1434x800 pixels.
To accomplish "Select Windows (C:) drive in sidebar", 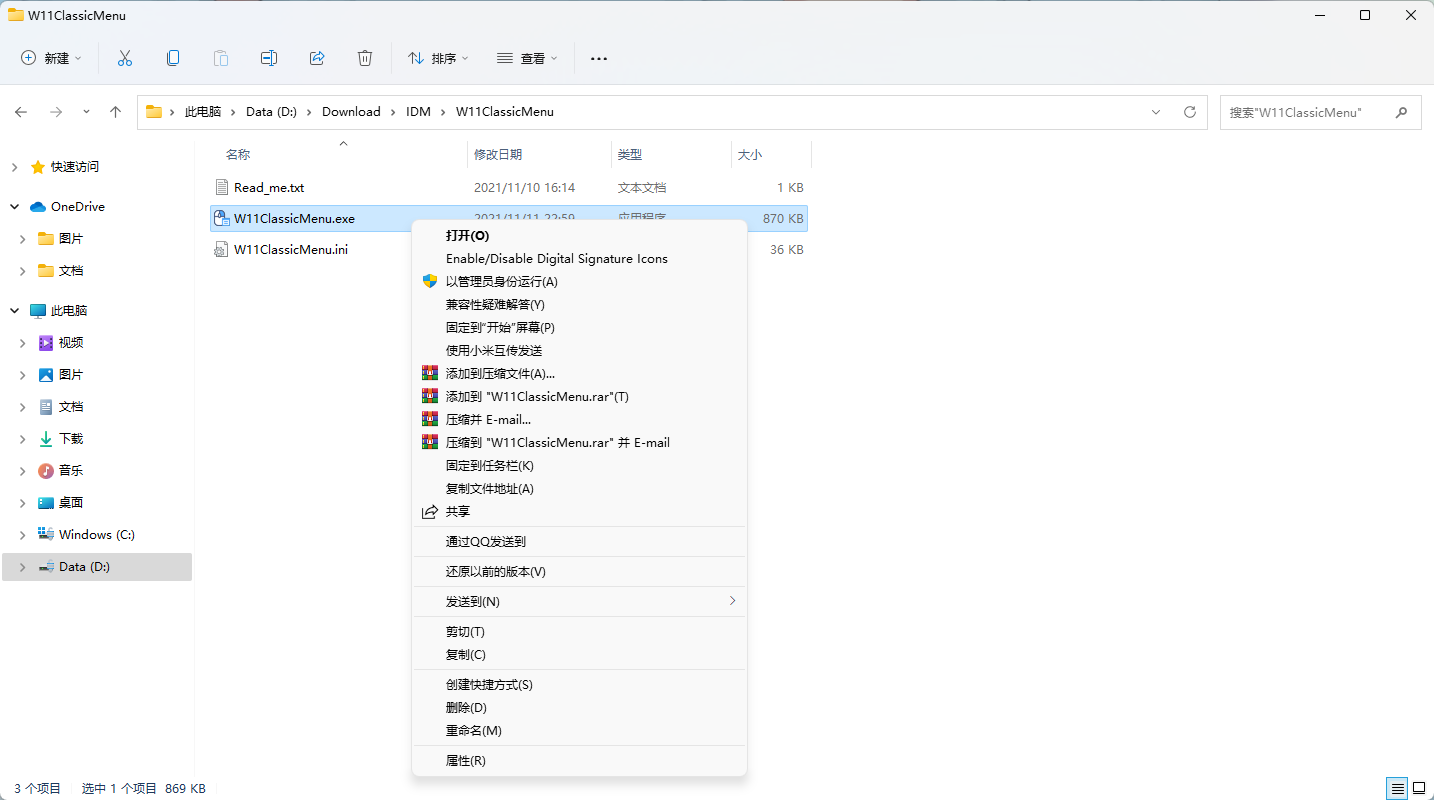I will pos(96,535).
